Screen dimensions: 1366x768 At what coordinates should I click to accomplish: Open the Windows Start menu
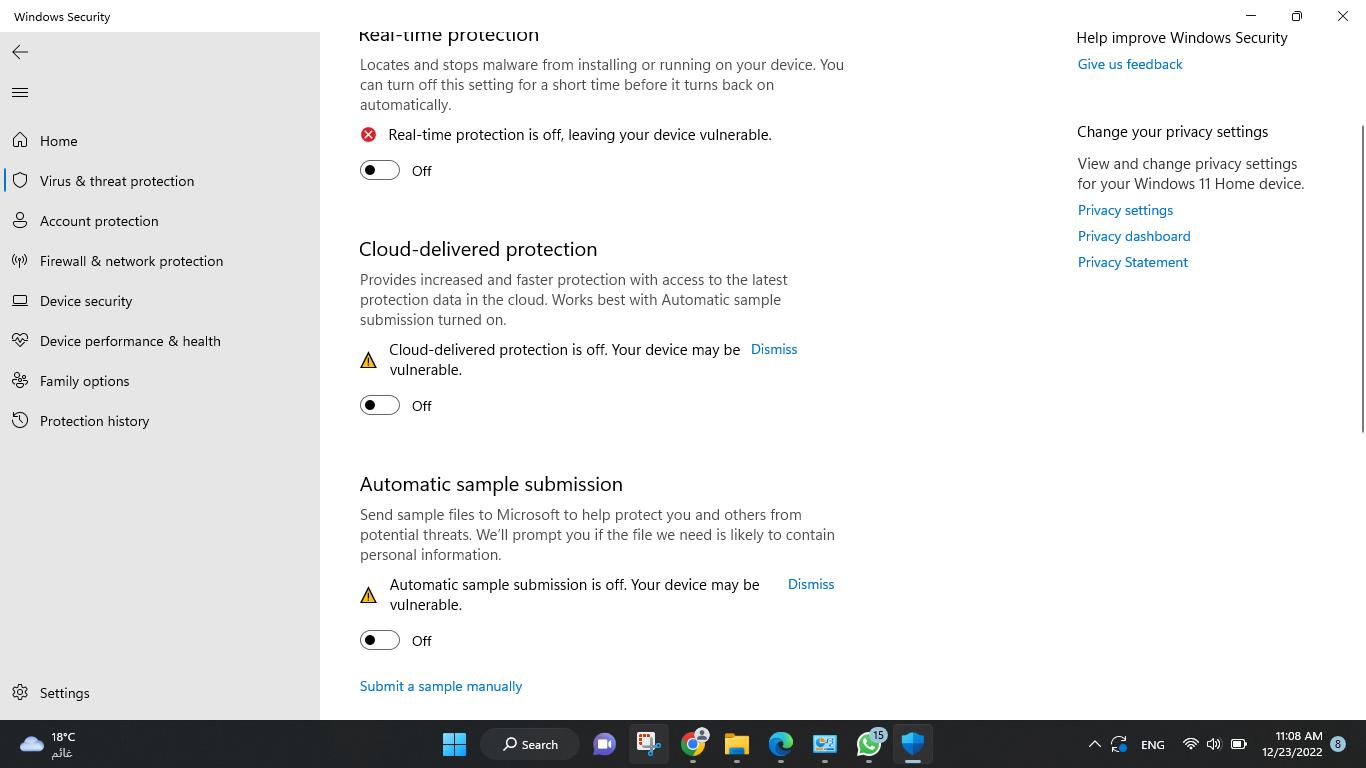click(454, 744)
